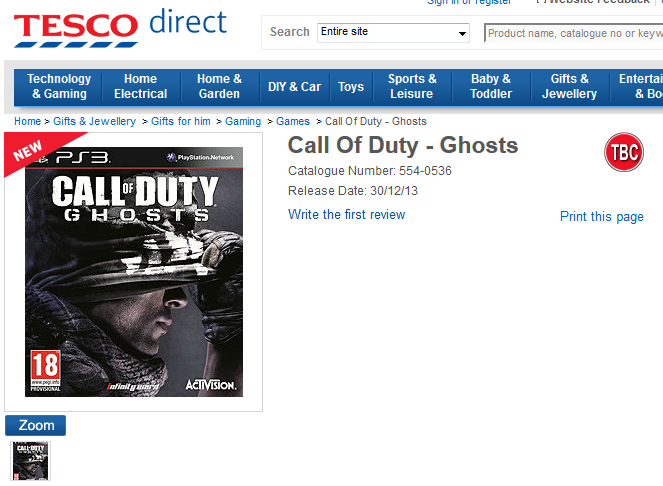Focus the product name search field
663x486 pixels.
pos(573,33)
